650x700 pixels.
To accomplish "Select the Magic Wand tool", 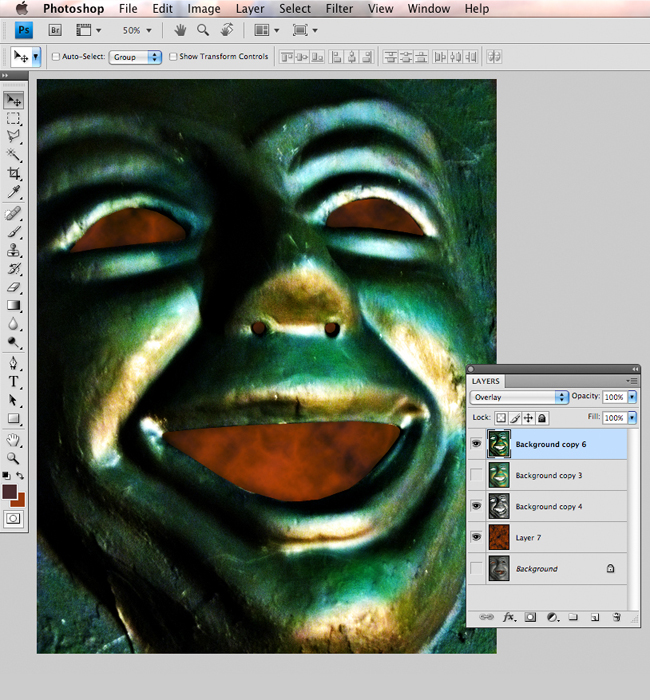I will [x=13, y=155].
